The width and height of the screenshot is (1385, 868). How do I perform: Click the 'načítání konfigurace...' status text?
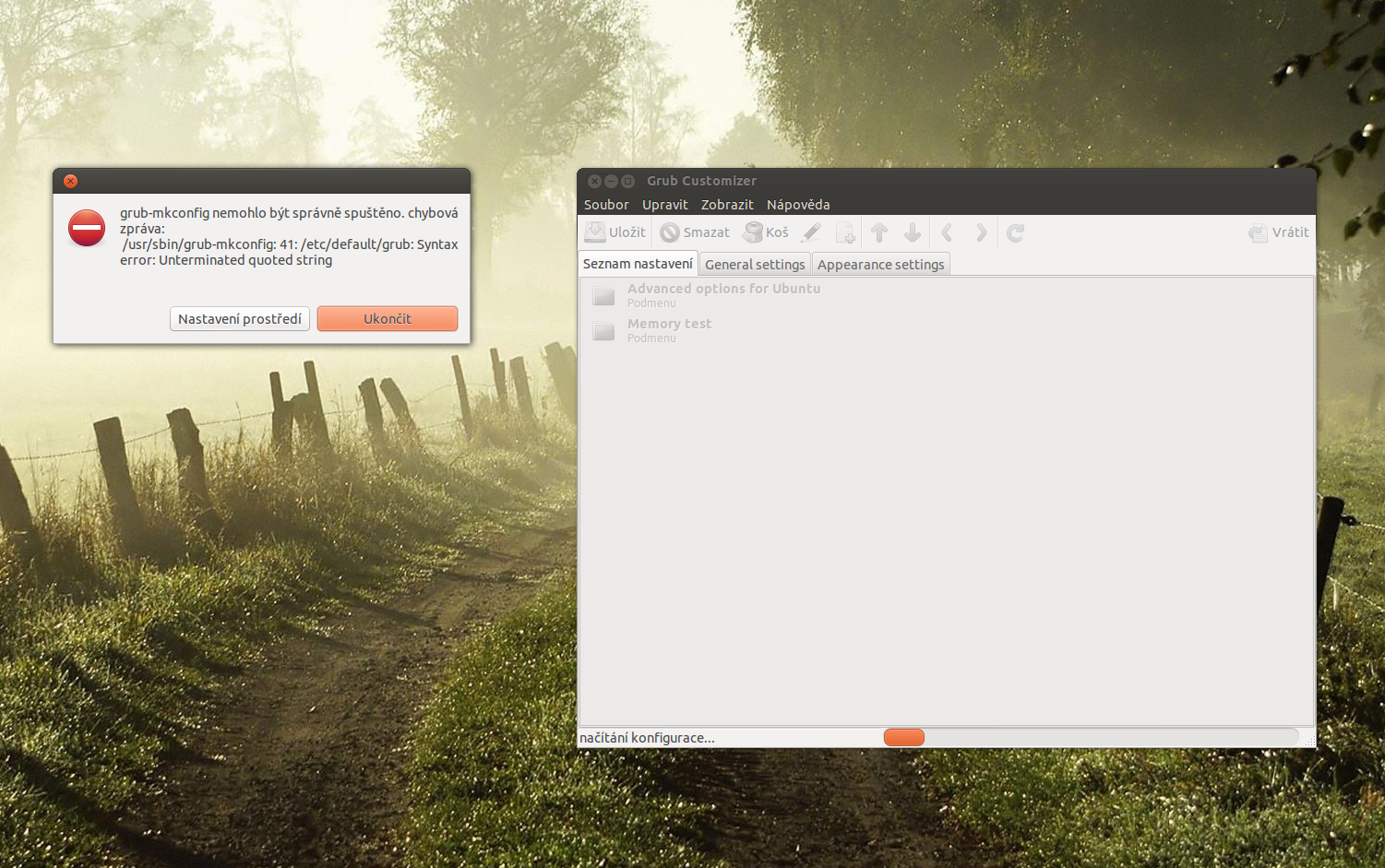(x=647, y=738)
